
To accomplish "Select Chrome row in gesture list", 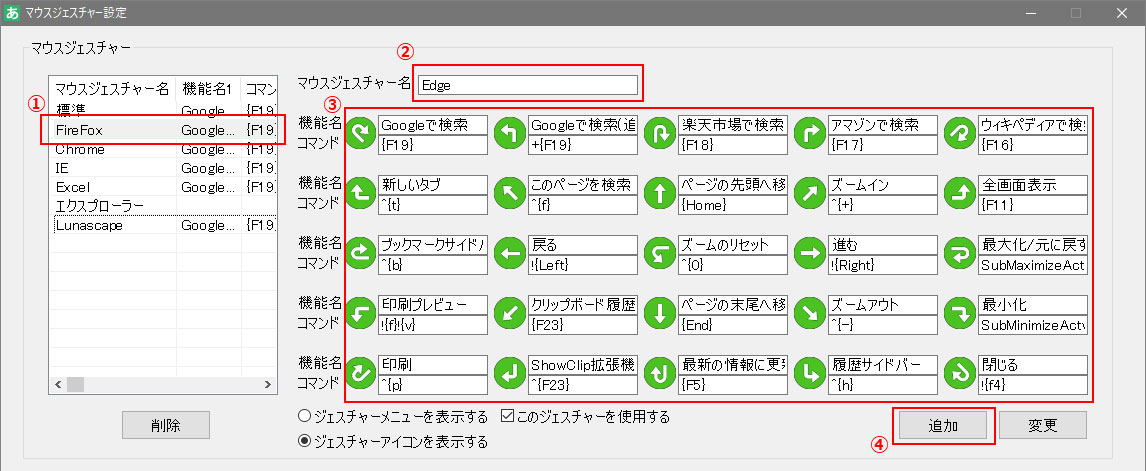I will tap(163, 149).
